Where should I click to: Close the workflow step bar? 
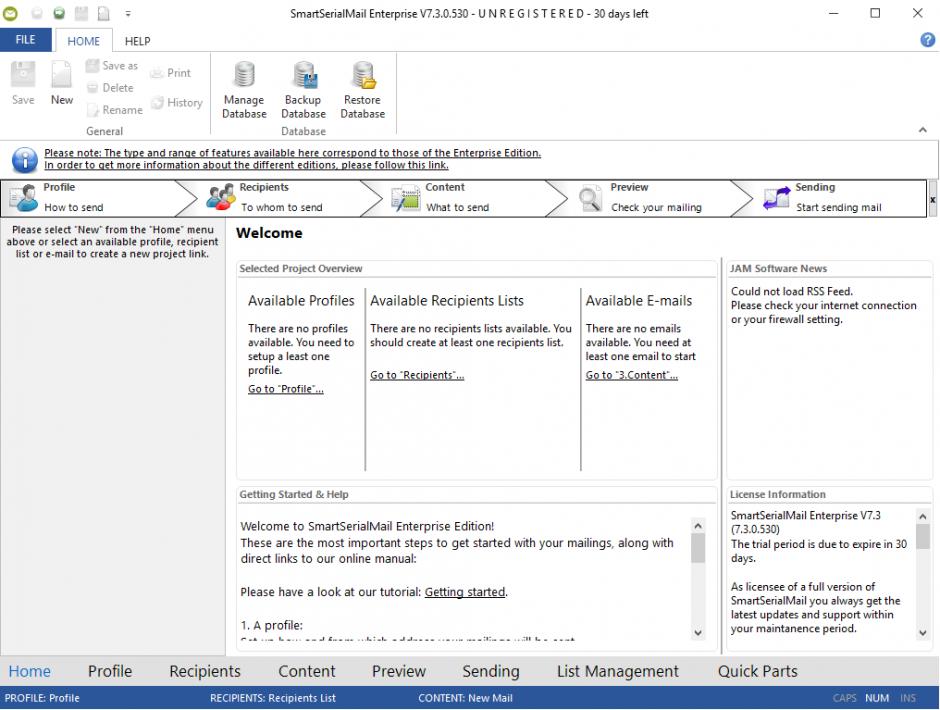[x=933, y=200]
